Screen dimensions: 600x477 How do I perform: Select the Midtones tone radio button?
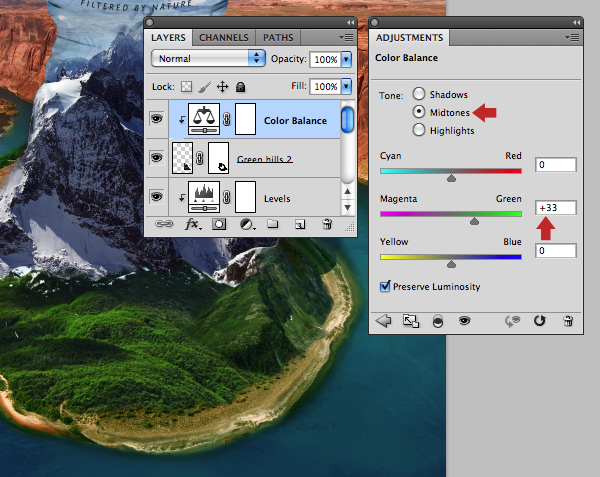pos(419,112)
